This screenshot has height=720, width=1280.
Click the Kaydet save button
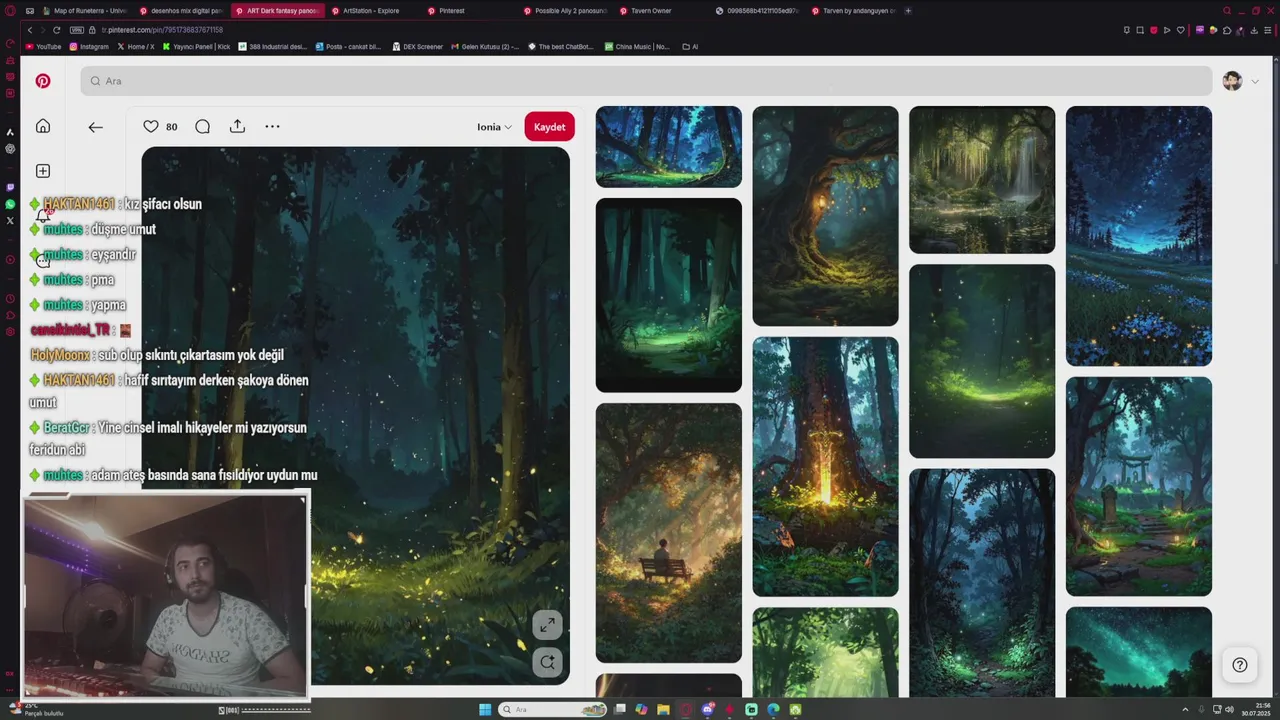[x=549, y=127]
